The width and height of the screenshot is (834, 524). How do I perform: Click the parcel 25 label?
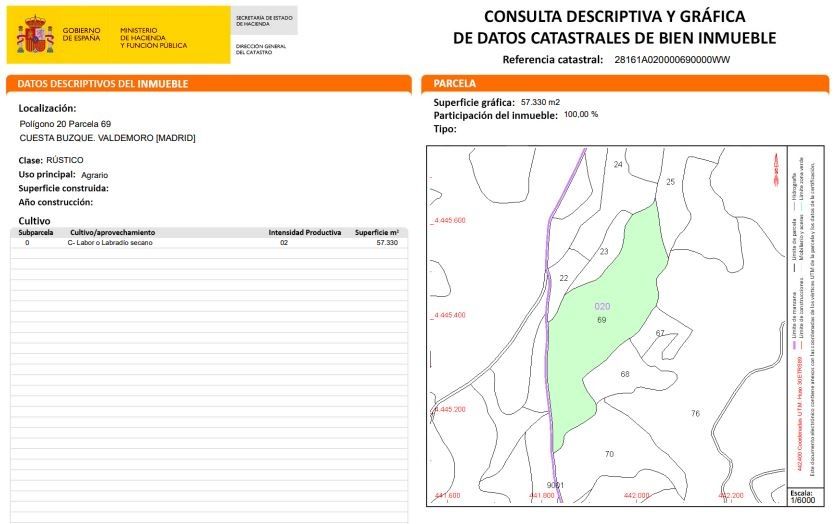[670, 182]
